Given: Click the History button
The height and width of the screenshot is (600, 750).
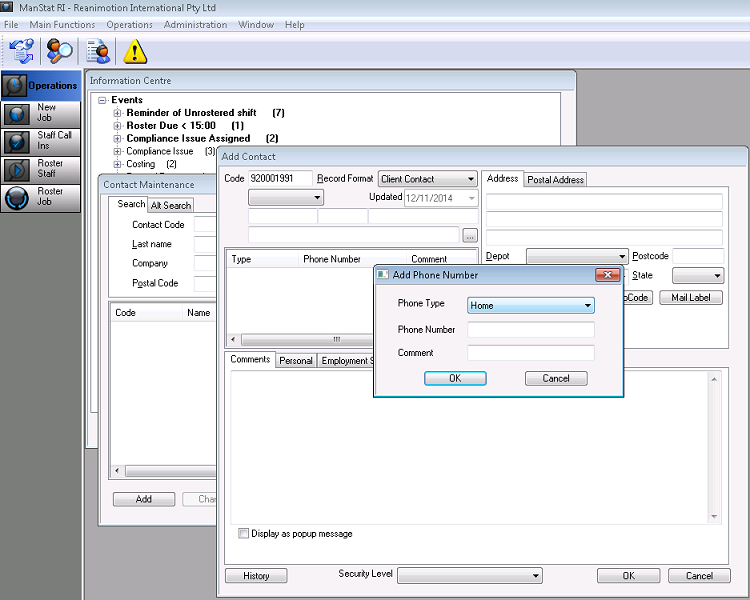Looking at the screenshot, I should [x=256, y=576].
